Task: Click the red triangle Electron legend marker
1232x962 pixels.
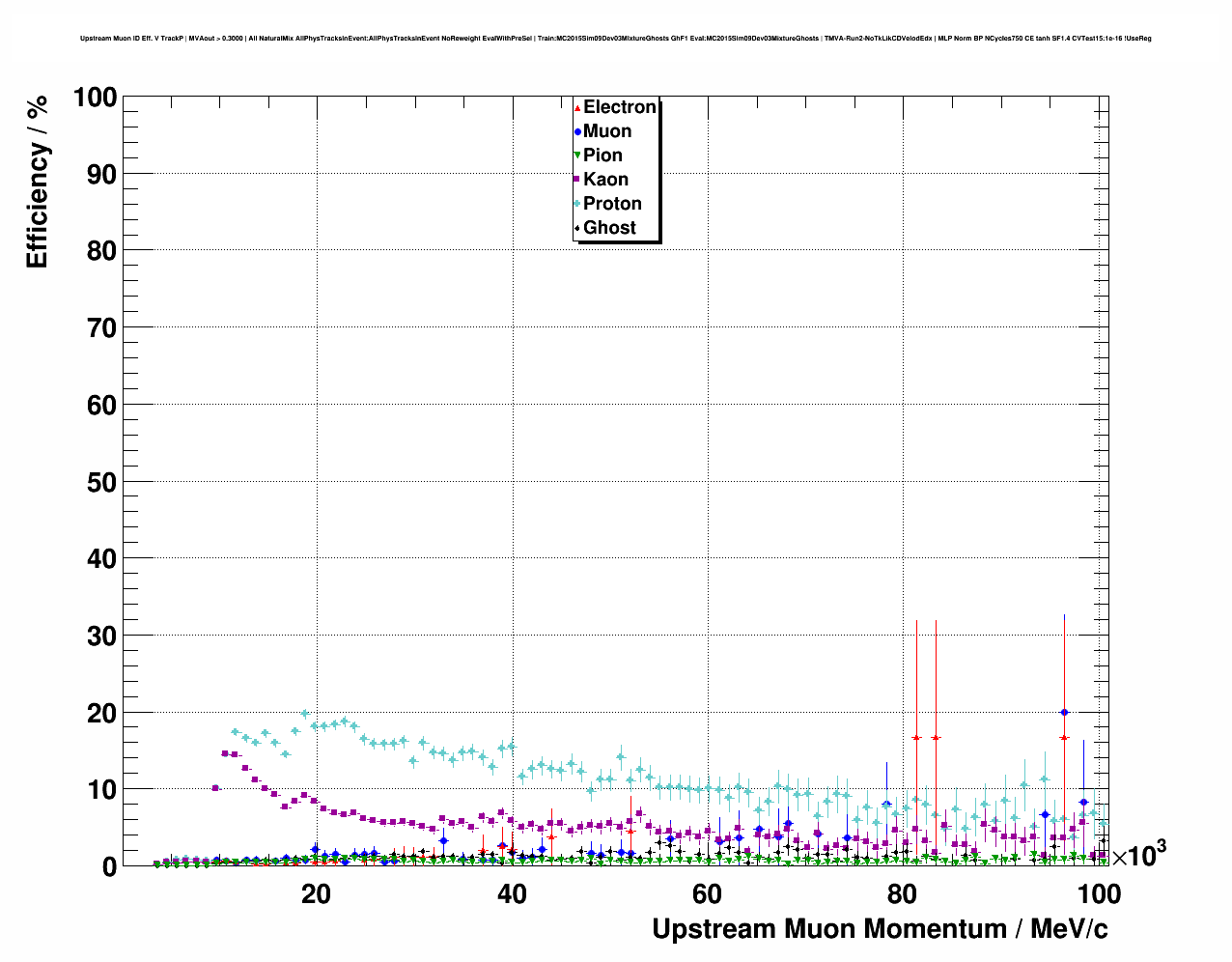Action: (x=577, y=107)
